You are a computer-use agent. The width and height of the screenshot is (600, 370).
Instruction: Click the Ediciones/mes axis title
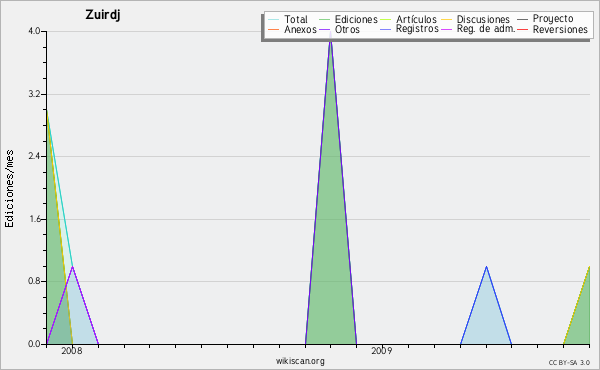tap(9, 189)
